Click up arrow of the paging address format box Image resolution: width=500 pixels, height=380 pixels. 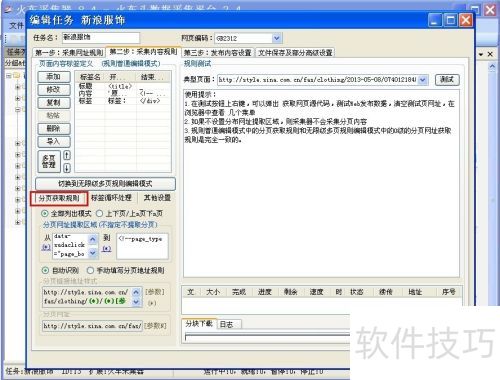[x=136, y=292]
